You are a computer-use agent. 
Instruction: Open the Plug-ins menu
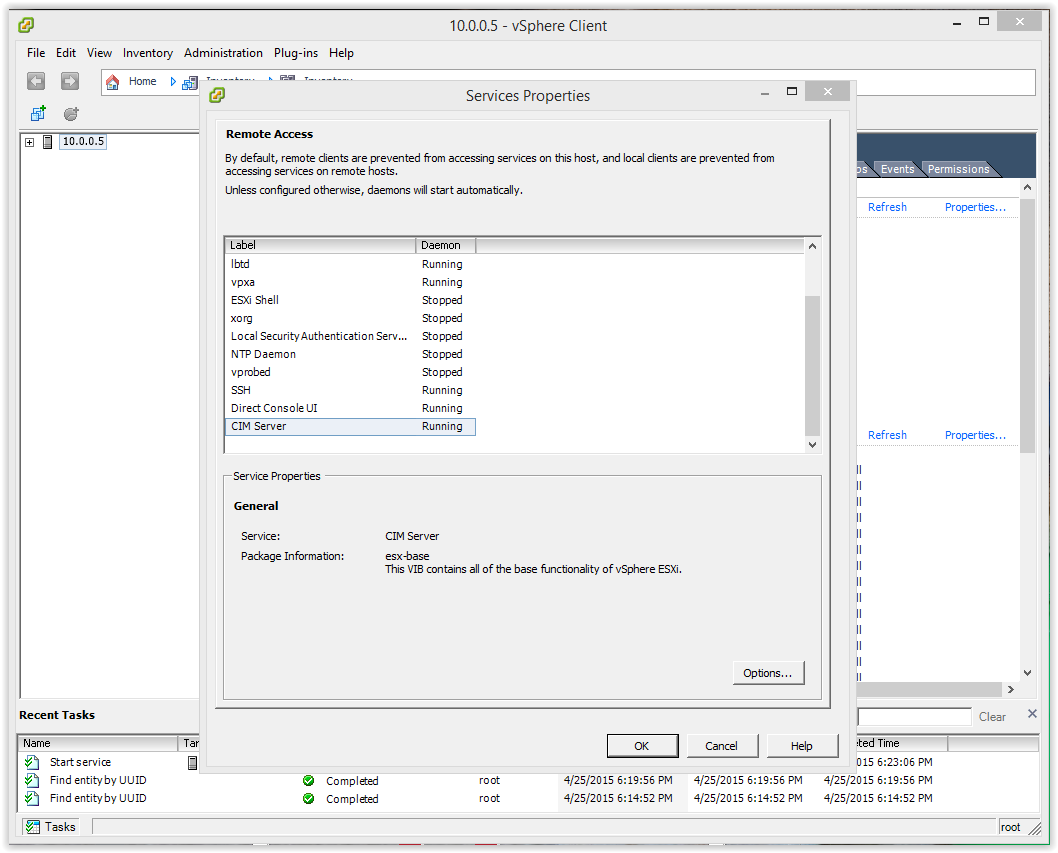point(296,53)
